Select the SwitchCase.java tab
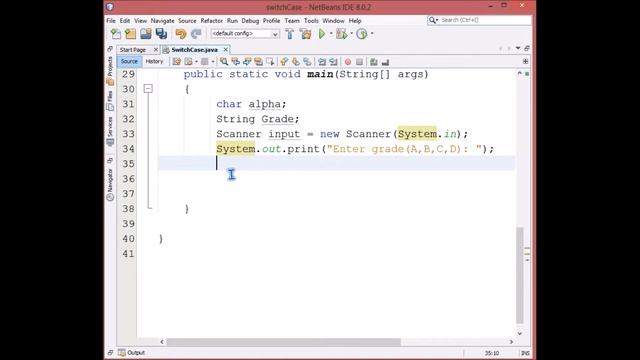Viewport: 640px width, 360px height. (194, 49)
